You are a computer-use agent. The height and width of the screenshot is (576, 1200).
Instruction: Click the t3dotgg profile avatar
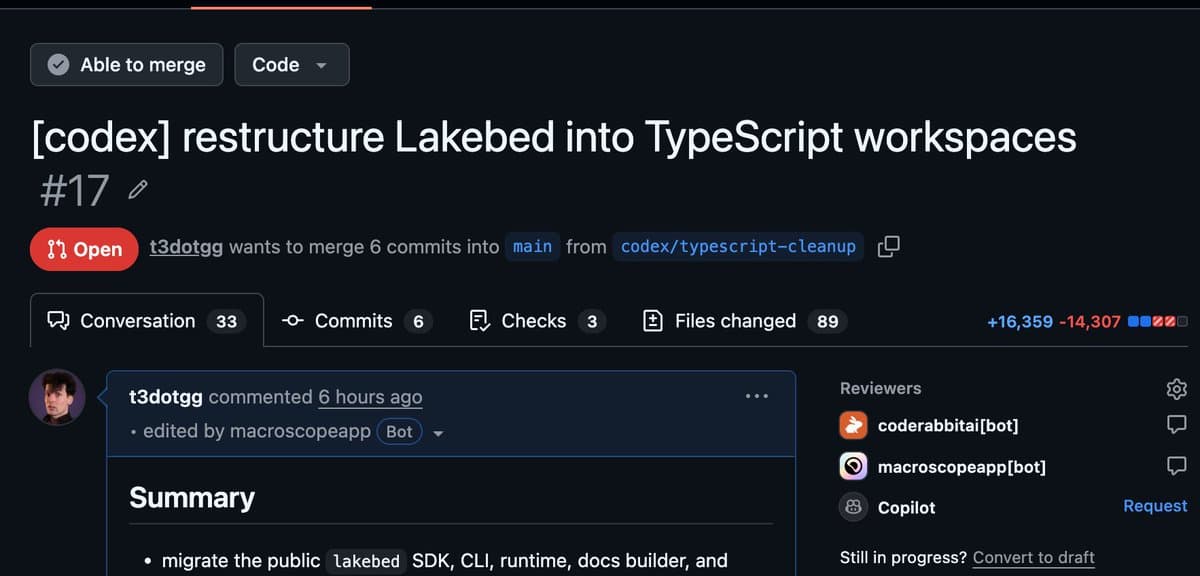pos(57,397)
